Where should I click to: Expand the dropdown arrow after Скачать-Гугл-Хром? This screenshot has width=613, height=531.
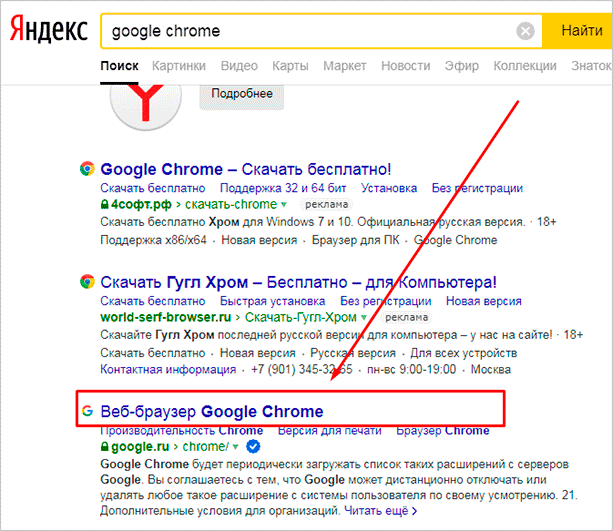click(x=364, y=317)
